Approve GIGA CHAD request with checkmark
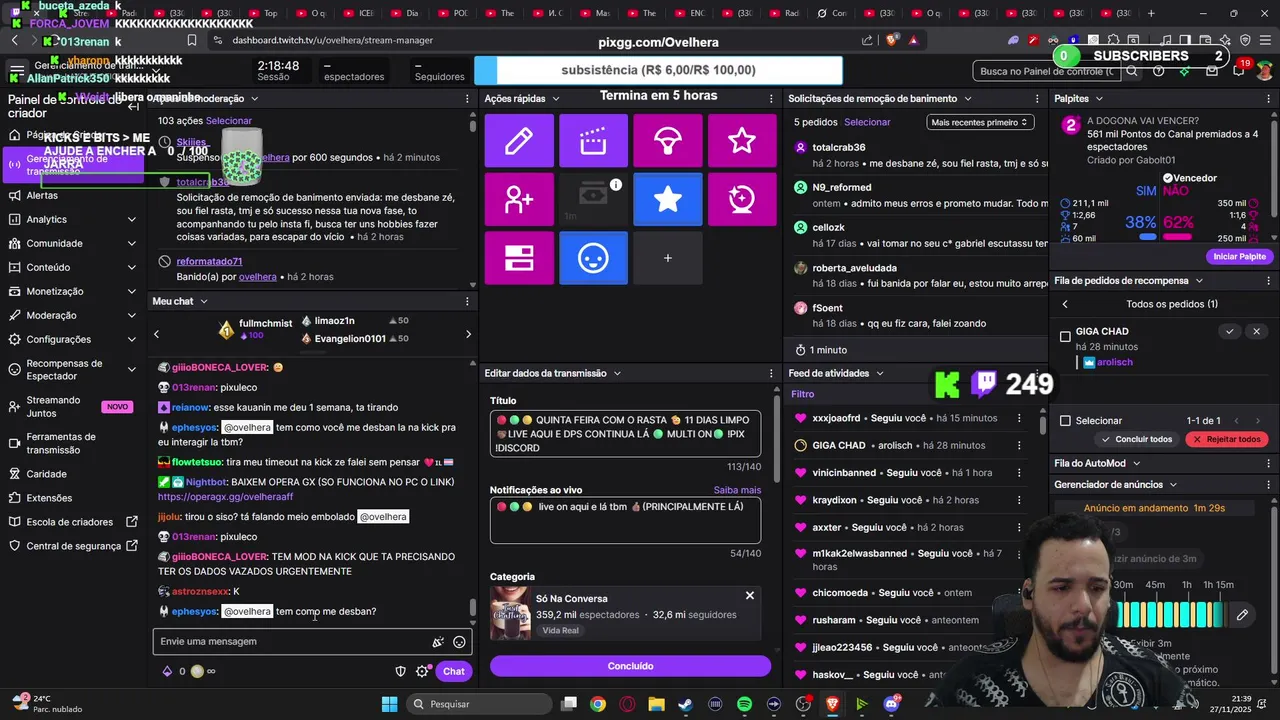 pyautogui.click(x=1230, y=332)
